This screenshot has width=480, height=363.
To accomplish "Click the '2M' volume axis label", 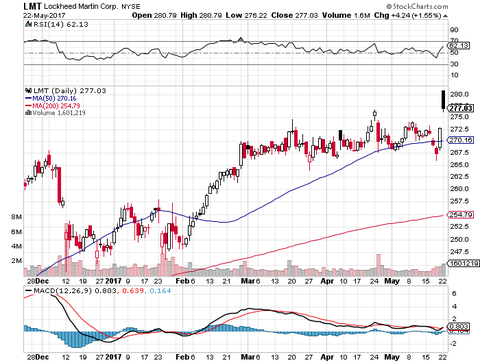I will tap(16, 261).
